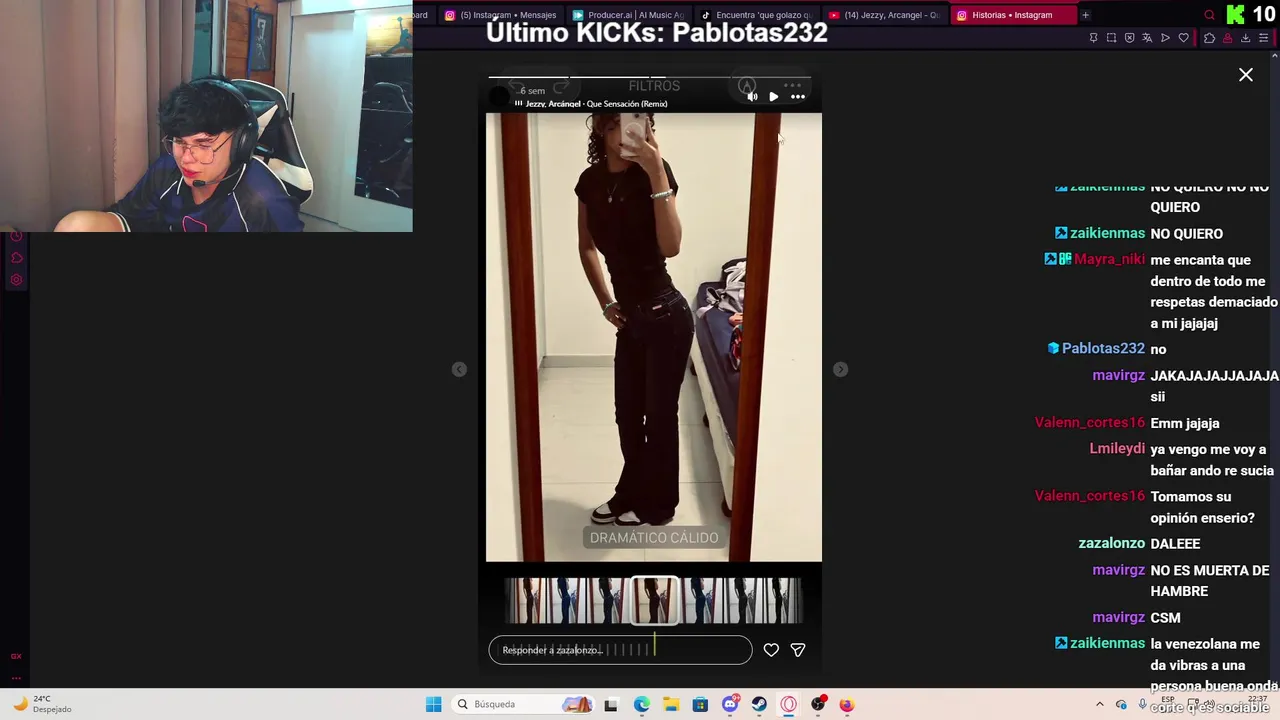
Task: Select the 'Historias • Instagram' tab
Action: 1012,15
